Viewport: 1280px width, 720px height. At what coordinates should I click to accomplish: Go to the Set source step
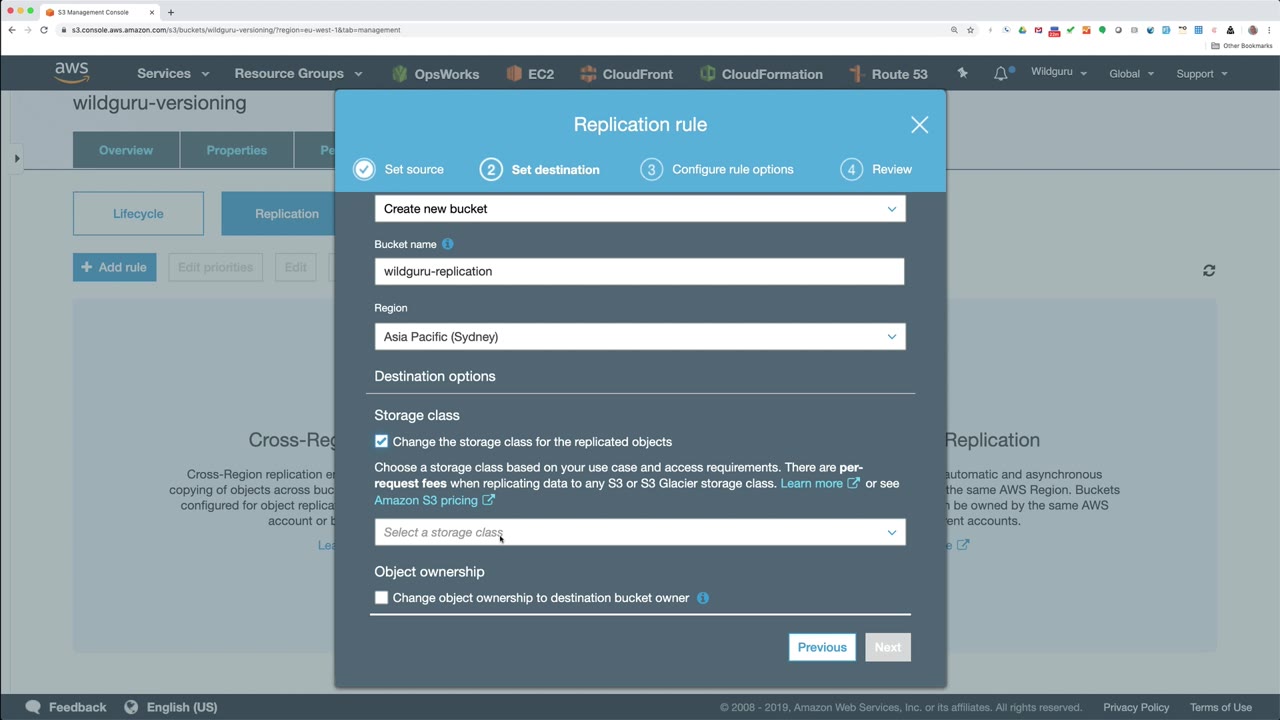(399, 170)
